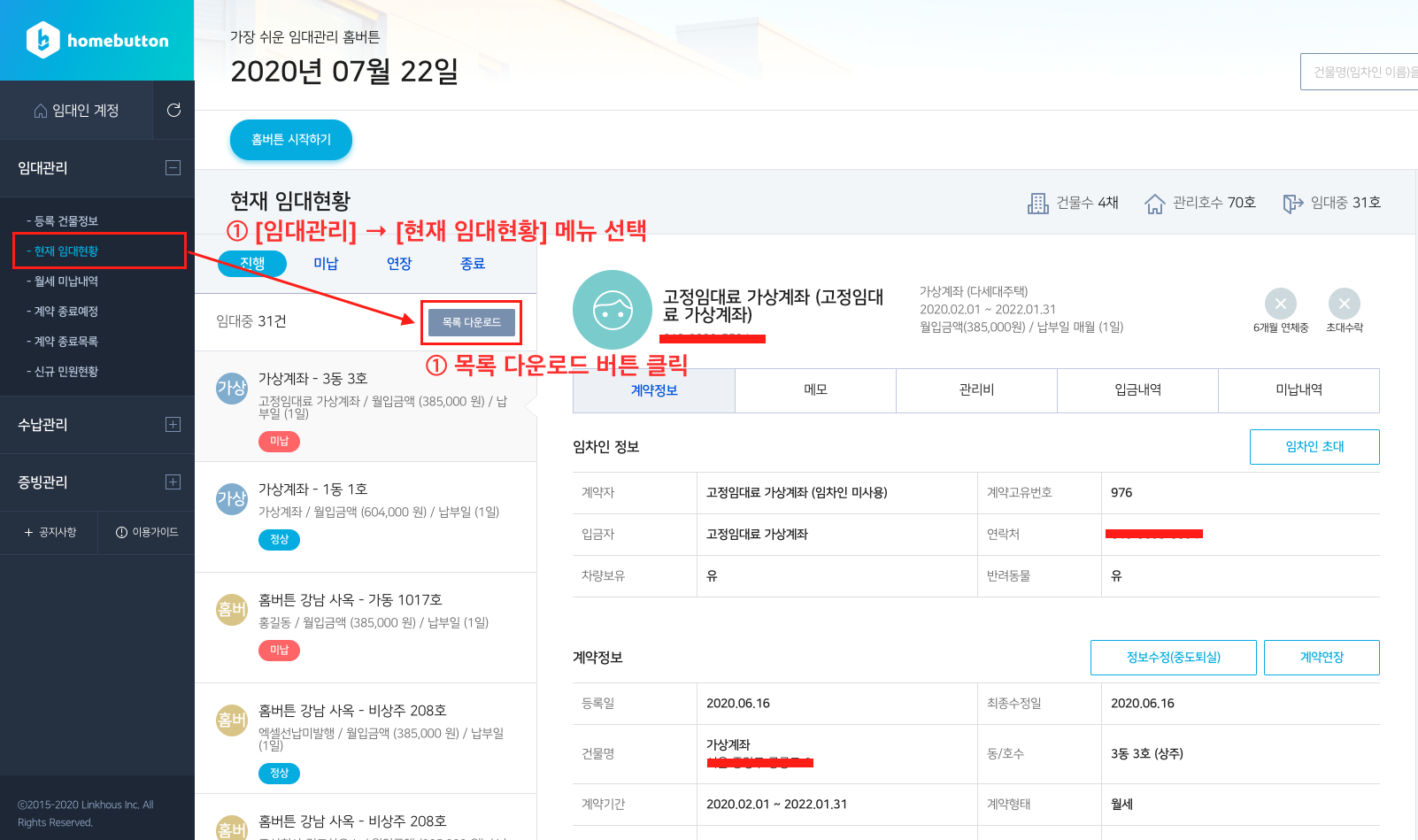Open the 입금내역 tab

[1138, 390]
